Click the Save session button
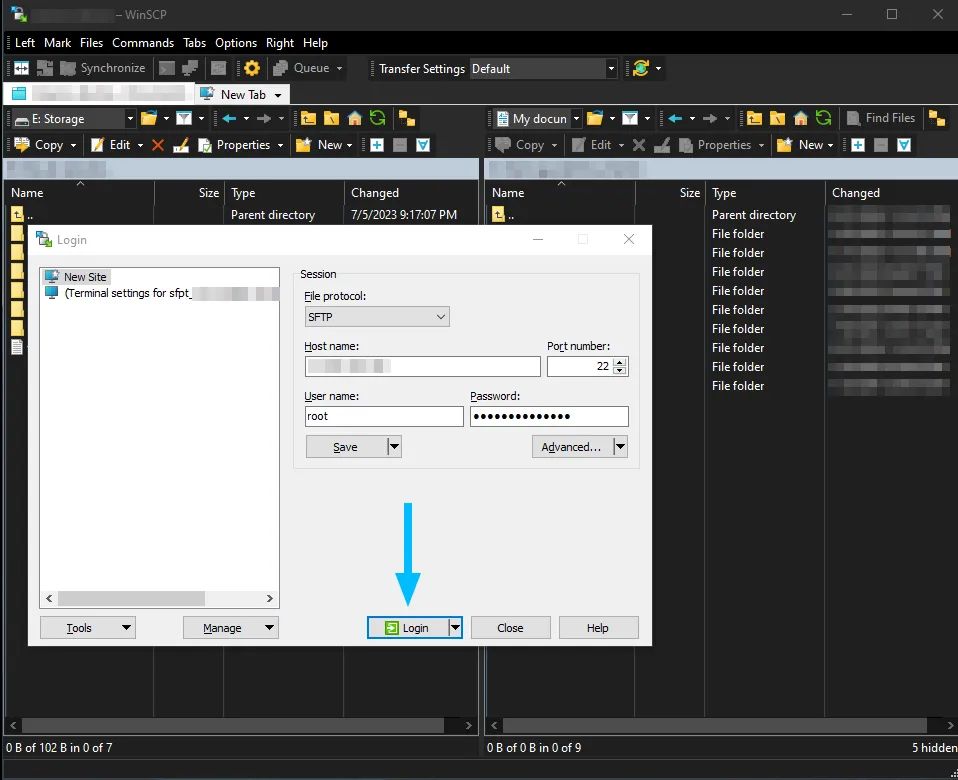The width and height of the screenshot is (958, 780). [345, 447]
